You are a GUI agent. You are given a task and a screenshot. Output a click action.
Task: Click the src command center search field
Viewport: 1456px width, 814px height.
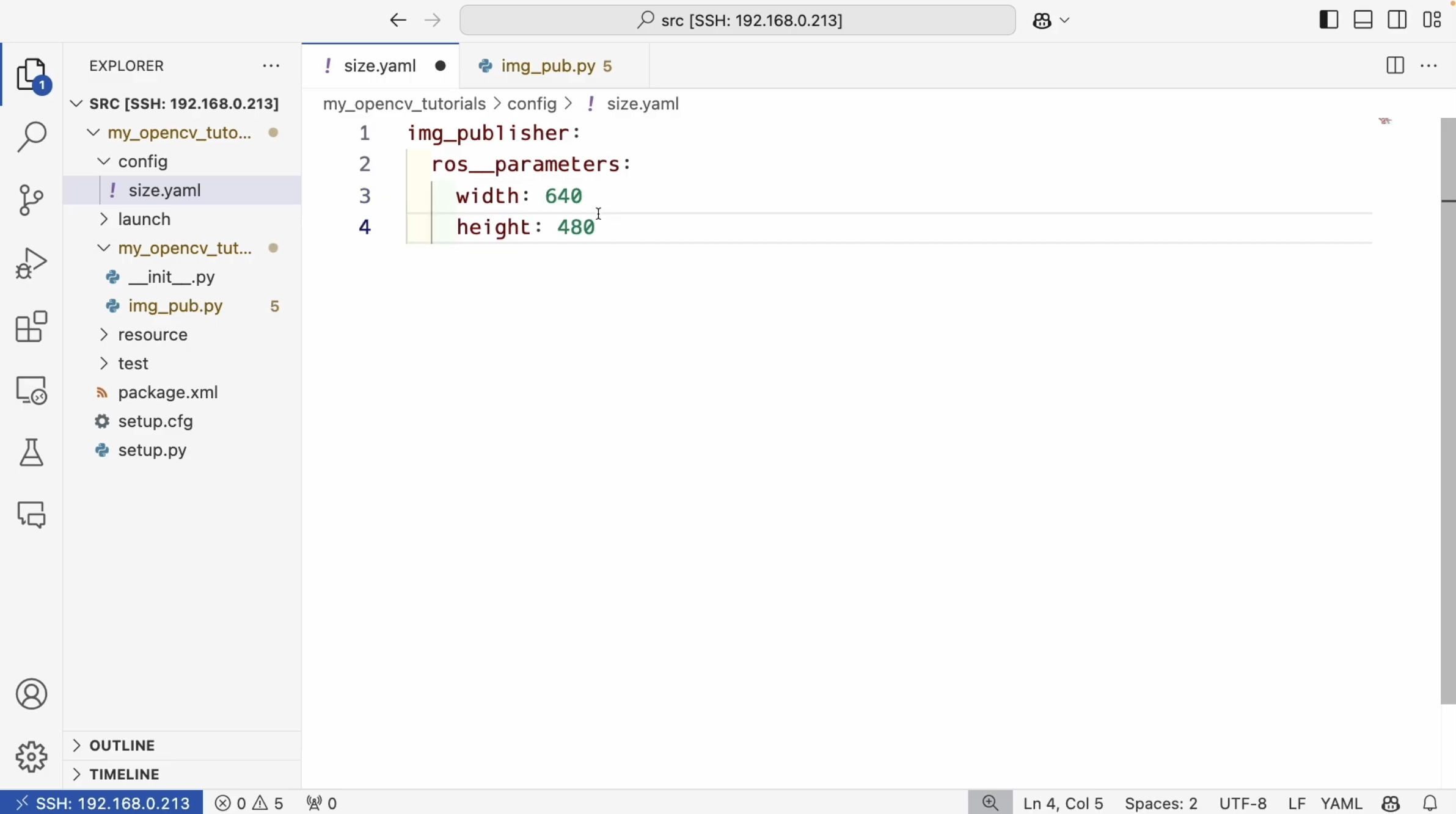tap(737, 20)
